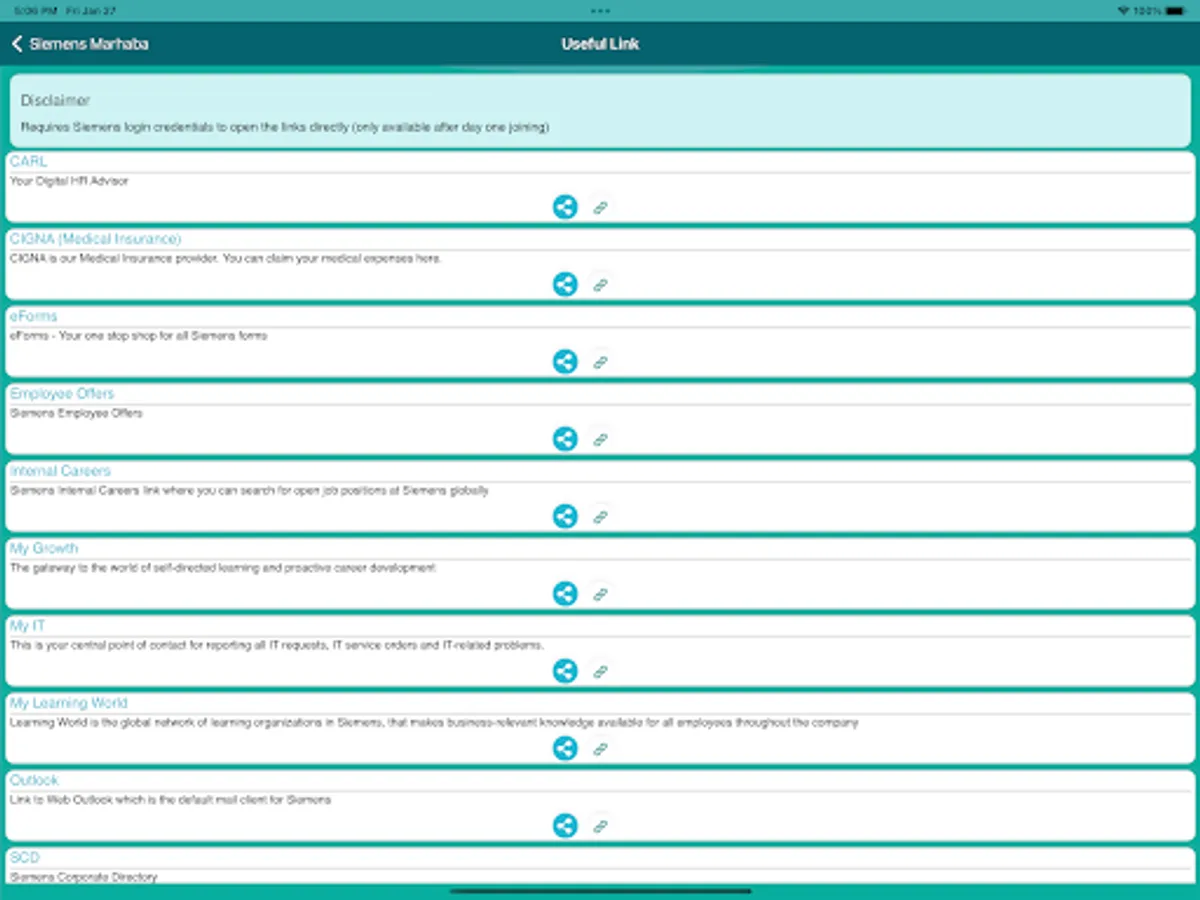This screenshot has height=900, width=1200.
Task: Select 'Your Digital HR Advisor' description
Action: coord(69,181)
